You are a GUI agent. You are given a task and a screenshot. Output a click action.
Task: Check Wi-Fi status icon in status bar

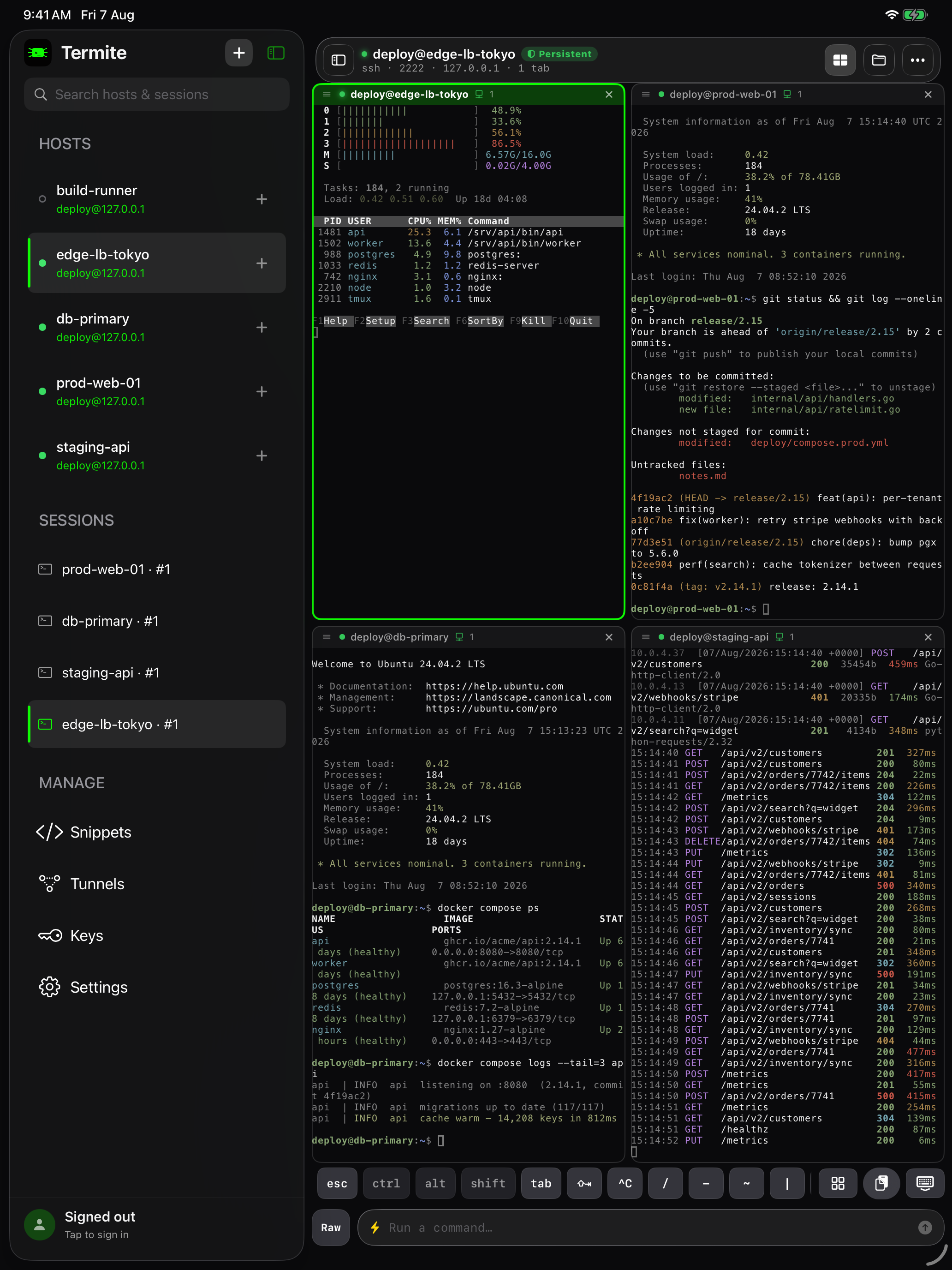pos(891,15)
